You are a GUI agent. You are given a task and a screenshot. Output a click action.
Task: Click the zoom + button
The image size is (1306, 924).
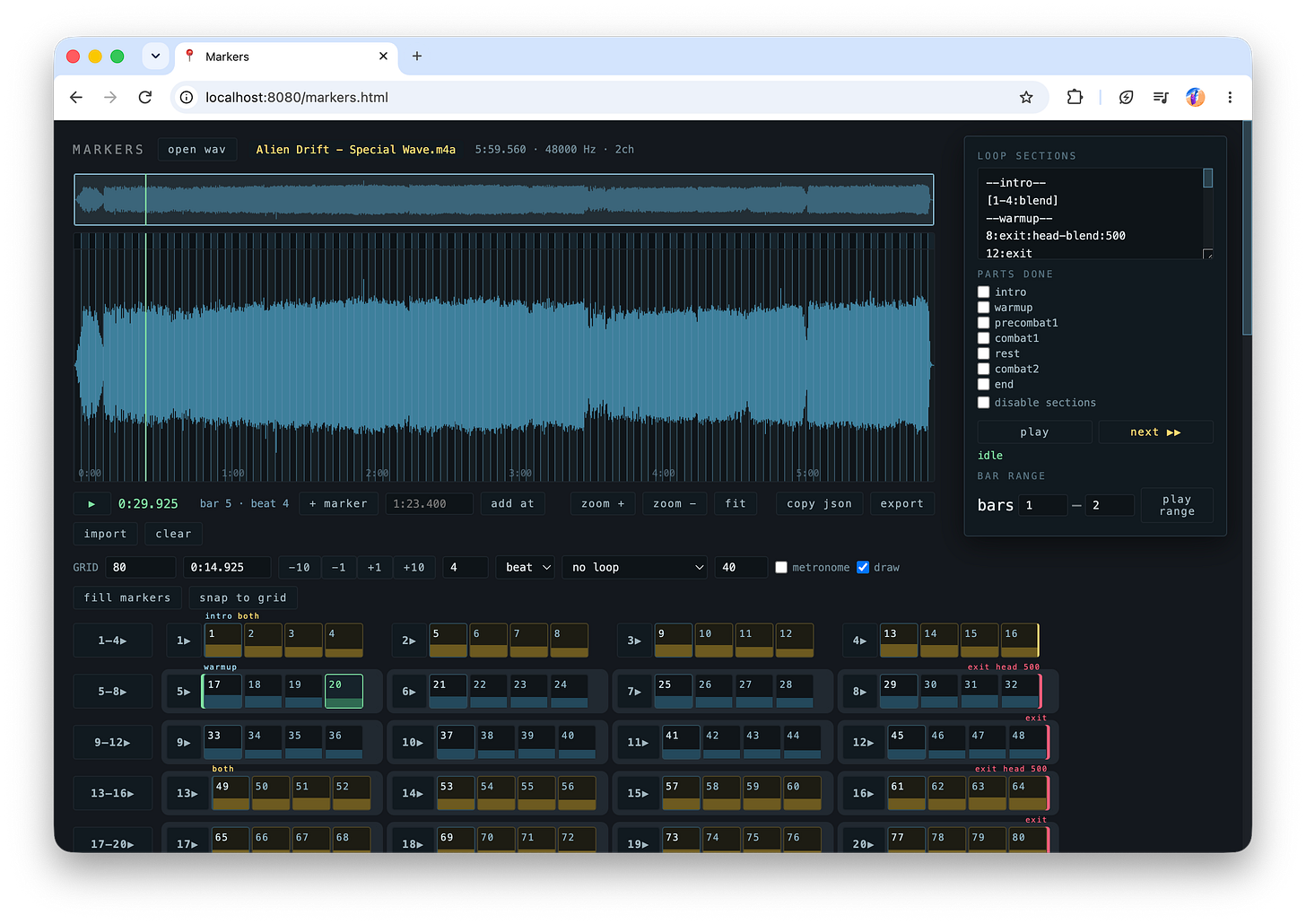tap(603, 504)
